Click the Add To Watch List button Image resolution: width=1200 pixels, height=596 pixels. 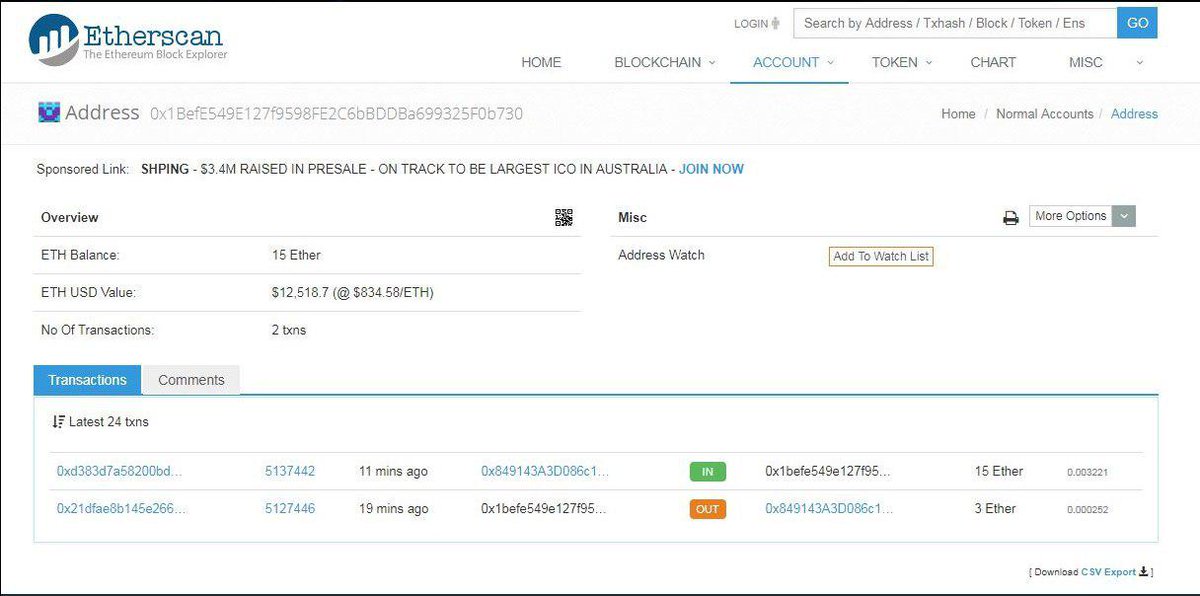point(881,256)
